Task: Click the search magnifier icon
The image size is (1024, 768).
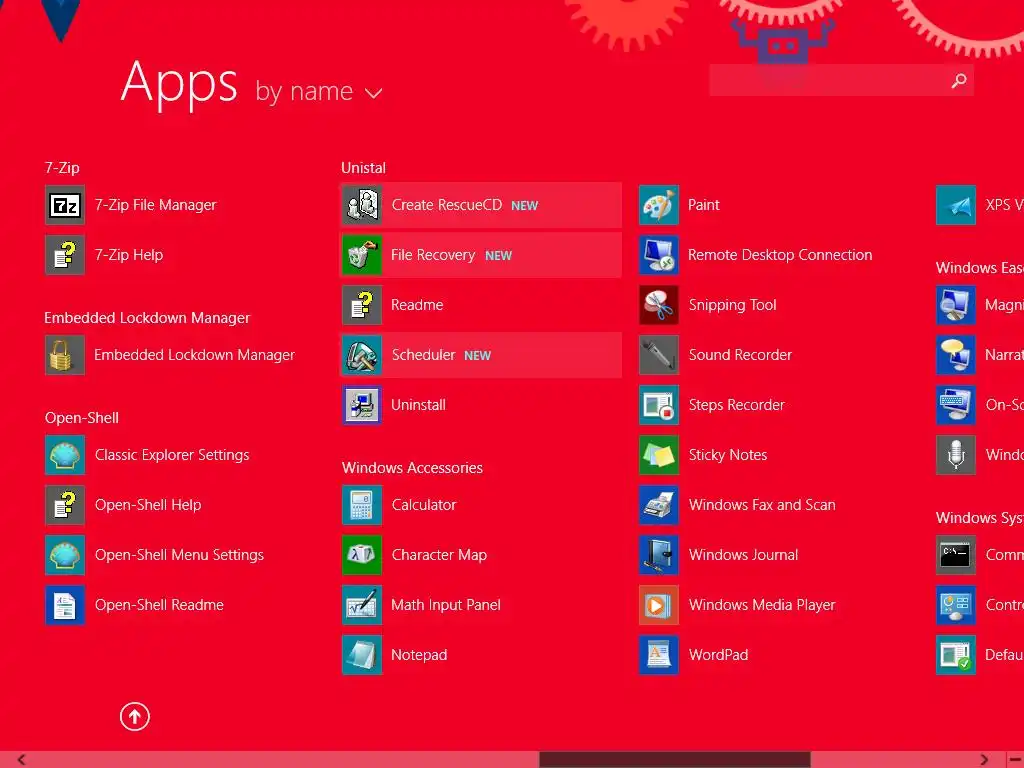Action: (x=959, y=80)
